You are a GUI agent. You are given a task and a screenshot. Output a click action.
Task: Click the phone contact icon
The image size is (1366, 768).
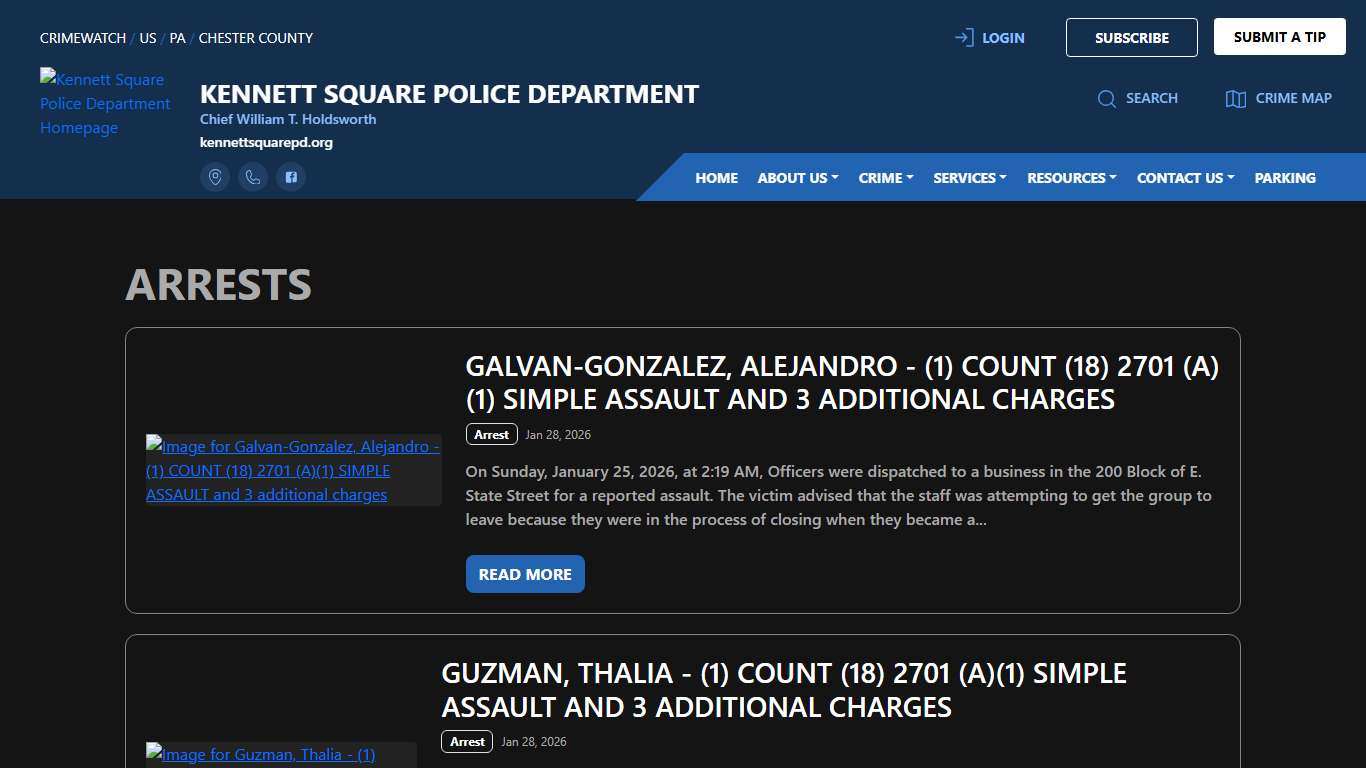[x=253, y=177]
